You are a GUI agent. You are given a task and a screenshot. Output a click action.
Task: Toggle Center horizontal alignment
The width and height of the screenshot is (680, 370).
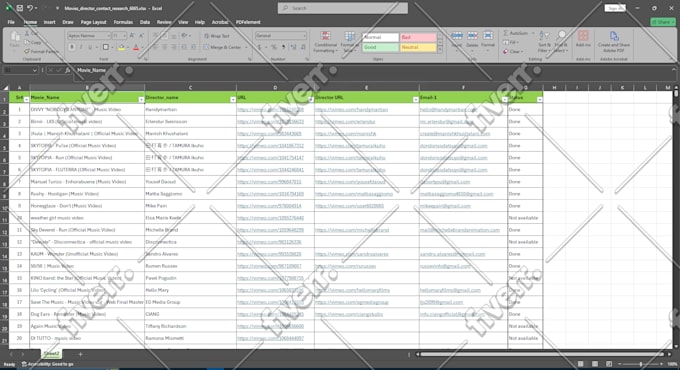165,47
